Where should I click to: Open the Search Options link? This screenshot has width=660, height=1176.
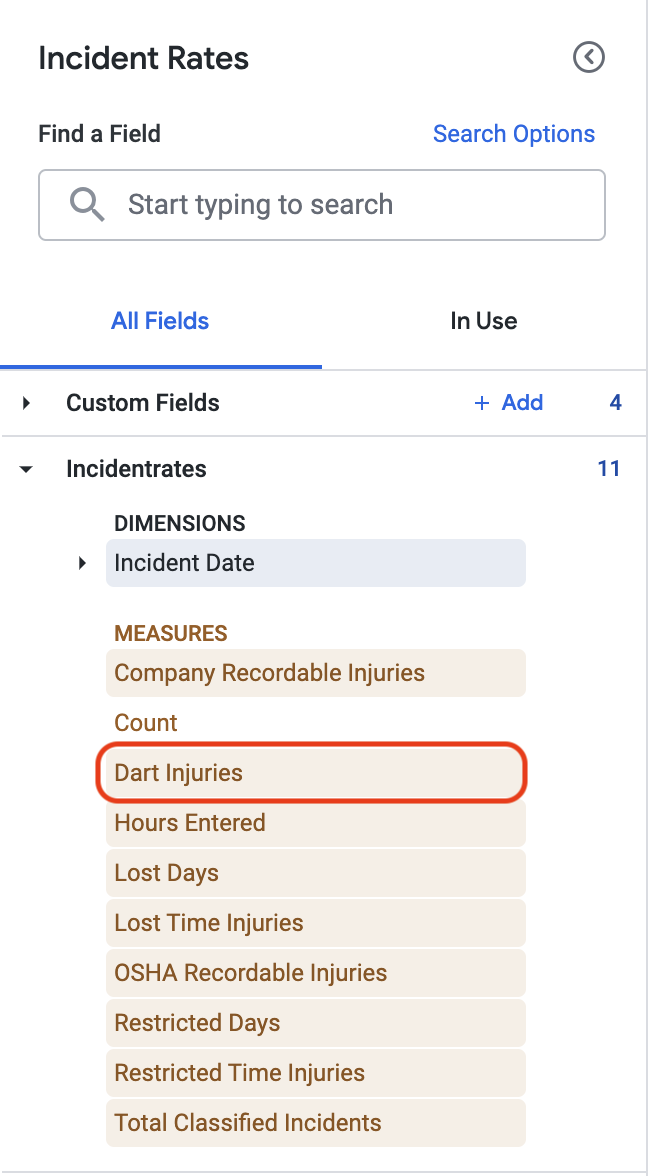point(514,134)
